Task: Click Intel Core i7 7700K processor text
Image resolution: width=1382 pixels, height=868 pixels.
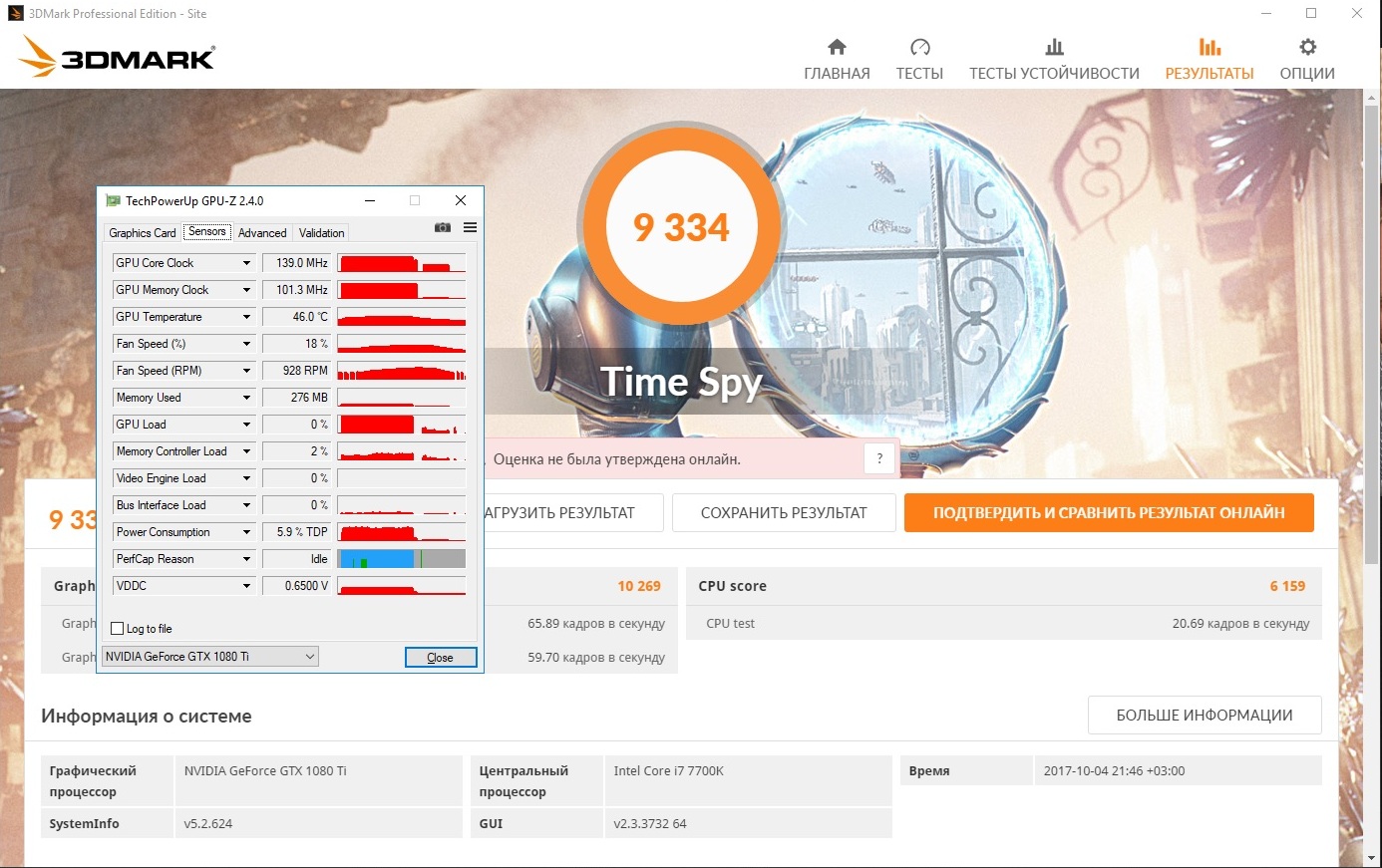Action: 669,771
